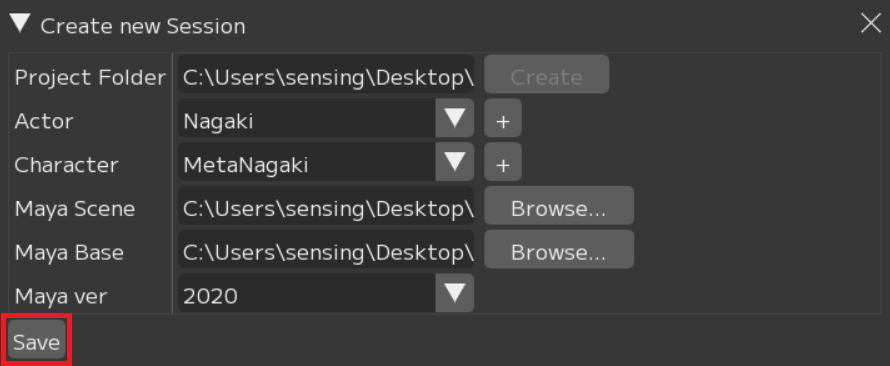Open the Actor dropdown arrow
This screenshot has height=366, width=890.
455,118
